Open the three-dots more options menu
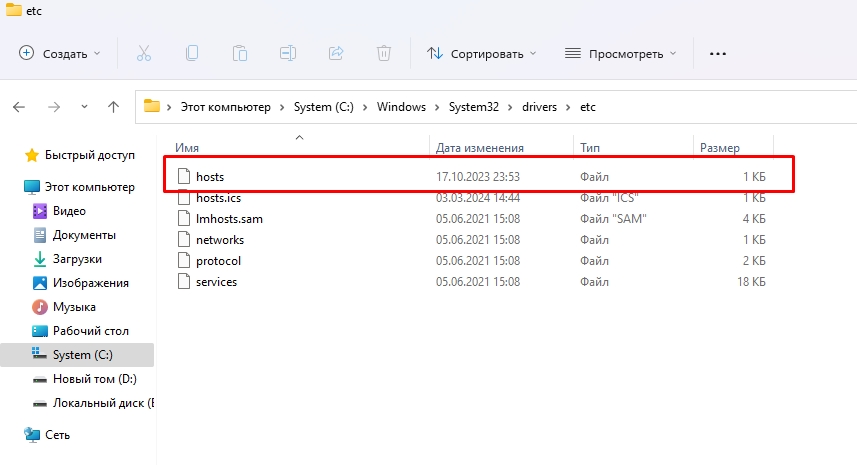This screenshot has width=857, height=465. tap(717, 53)
